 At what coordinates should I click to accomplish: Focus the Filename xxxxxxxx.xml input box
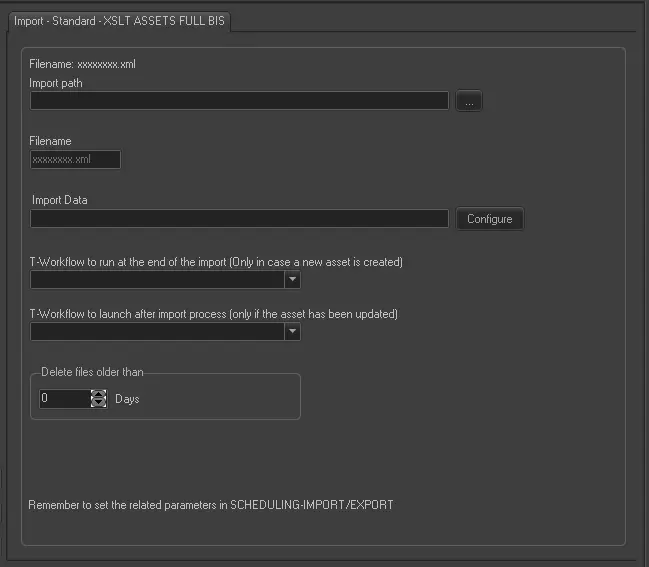click(x=75, y=160)
